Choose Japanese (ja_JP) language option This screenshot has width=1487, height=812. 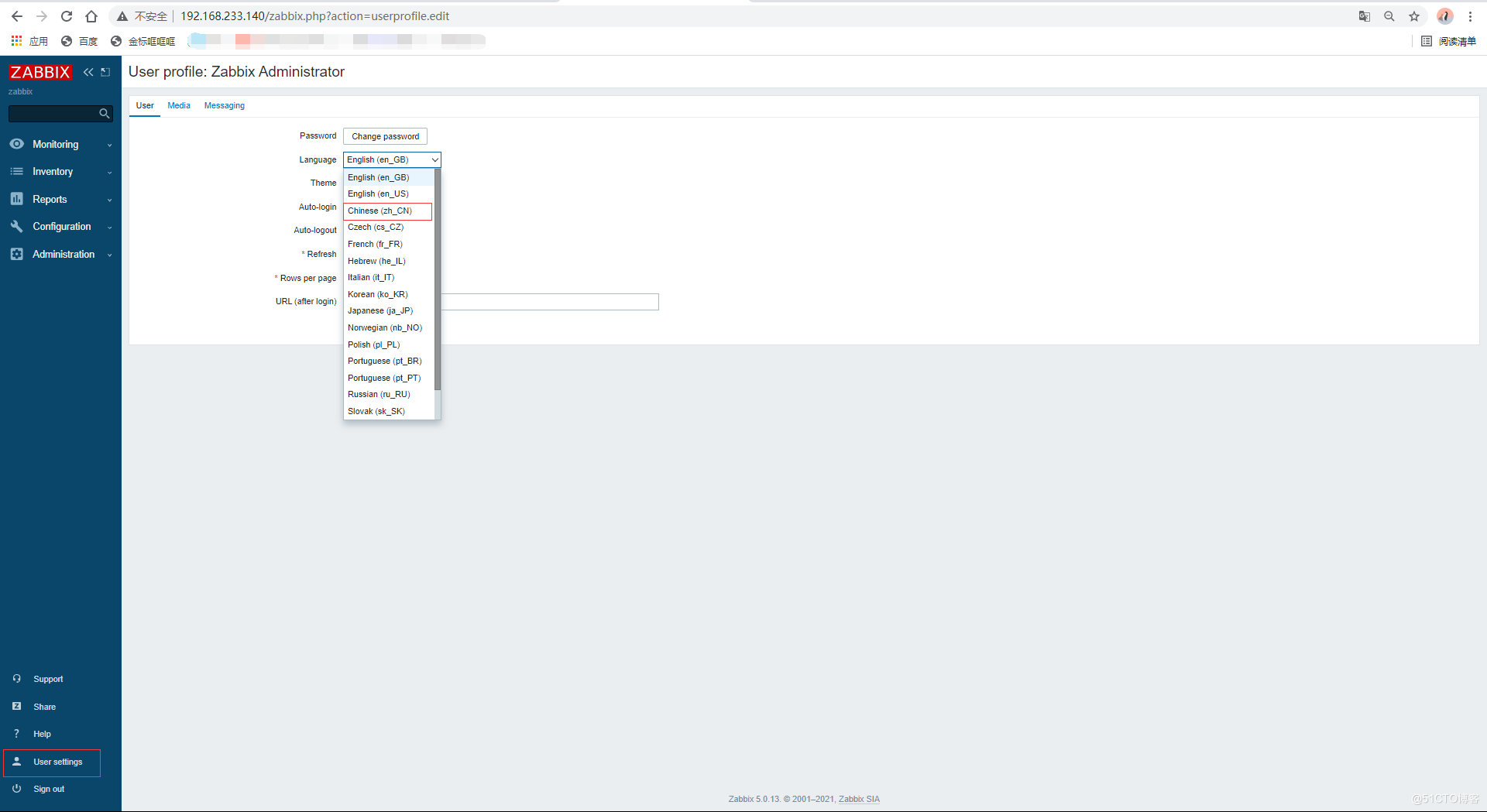tap(389, 311)
